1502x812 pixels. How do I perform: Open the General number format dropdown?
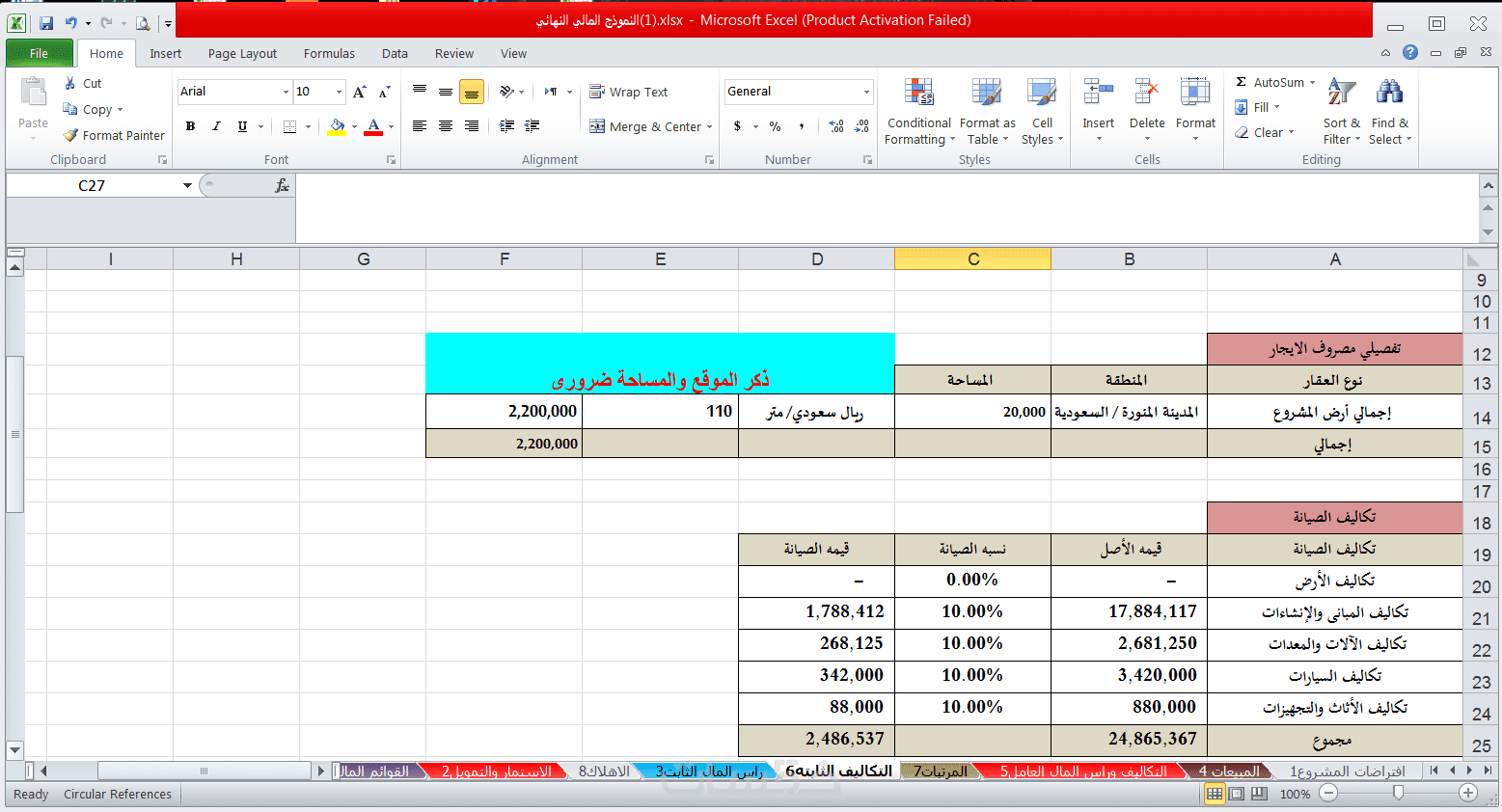coord(866,92)
